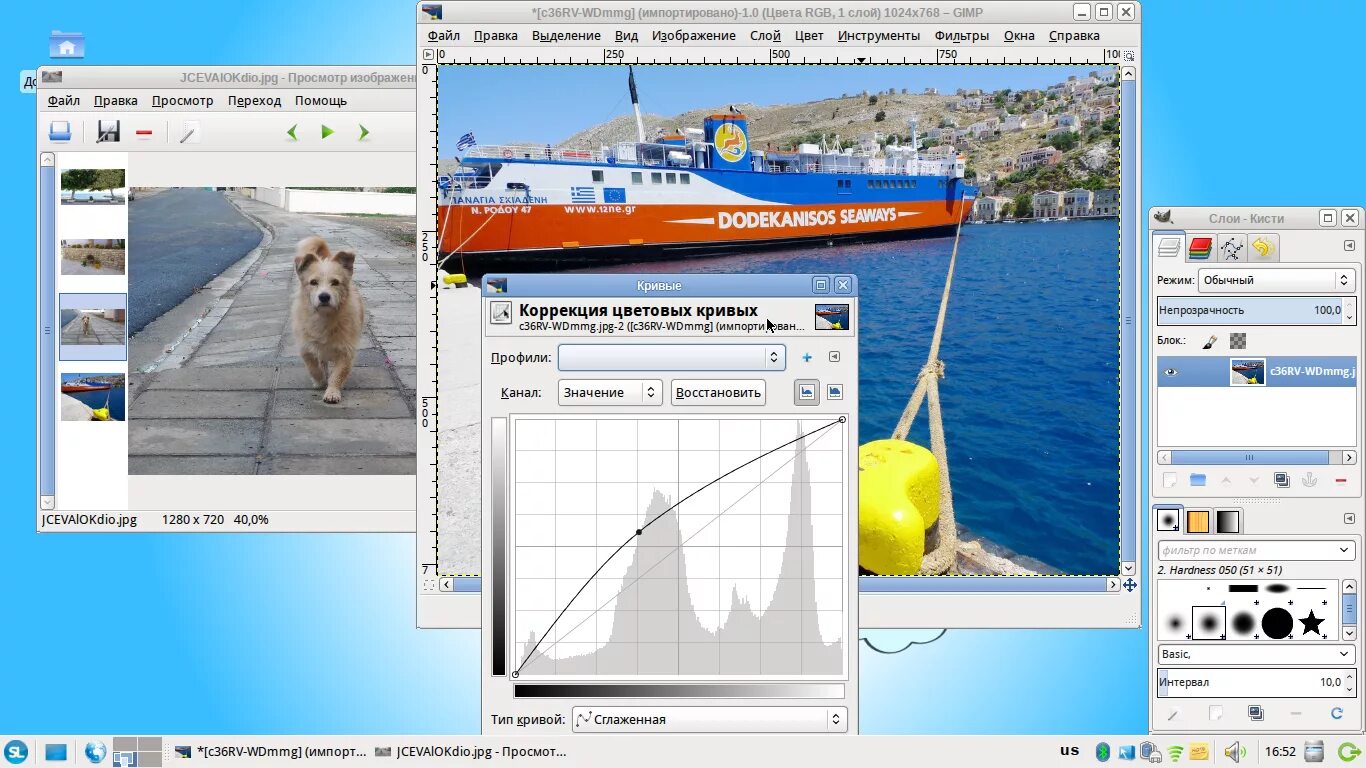The width and height of the screenshot is (1366, 768).
Task: Open image viewer Просмотр menu
Action: tap(182, 100)
